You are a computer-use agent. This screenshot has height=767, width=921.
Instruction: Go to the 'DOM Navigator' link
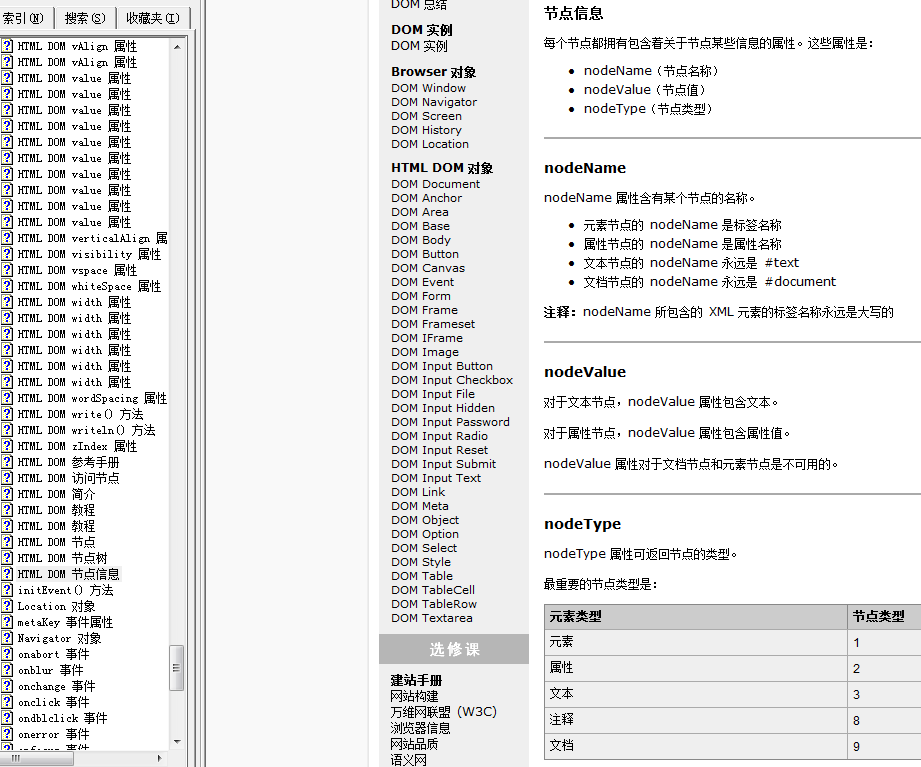(x=434, y=102)
